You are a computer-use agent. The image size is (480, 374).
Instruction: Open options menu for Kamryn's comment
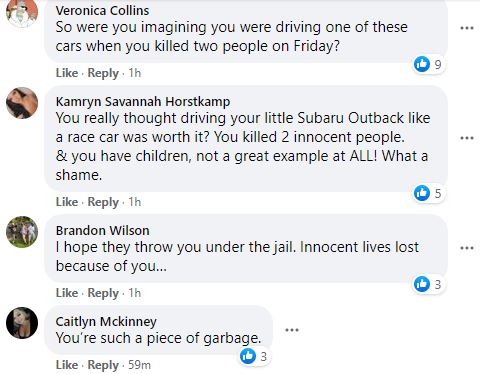(x=467, y=138)
